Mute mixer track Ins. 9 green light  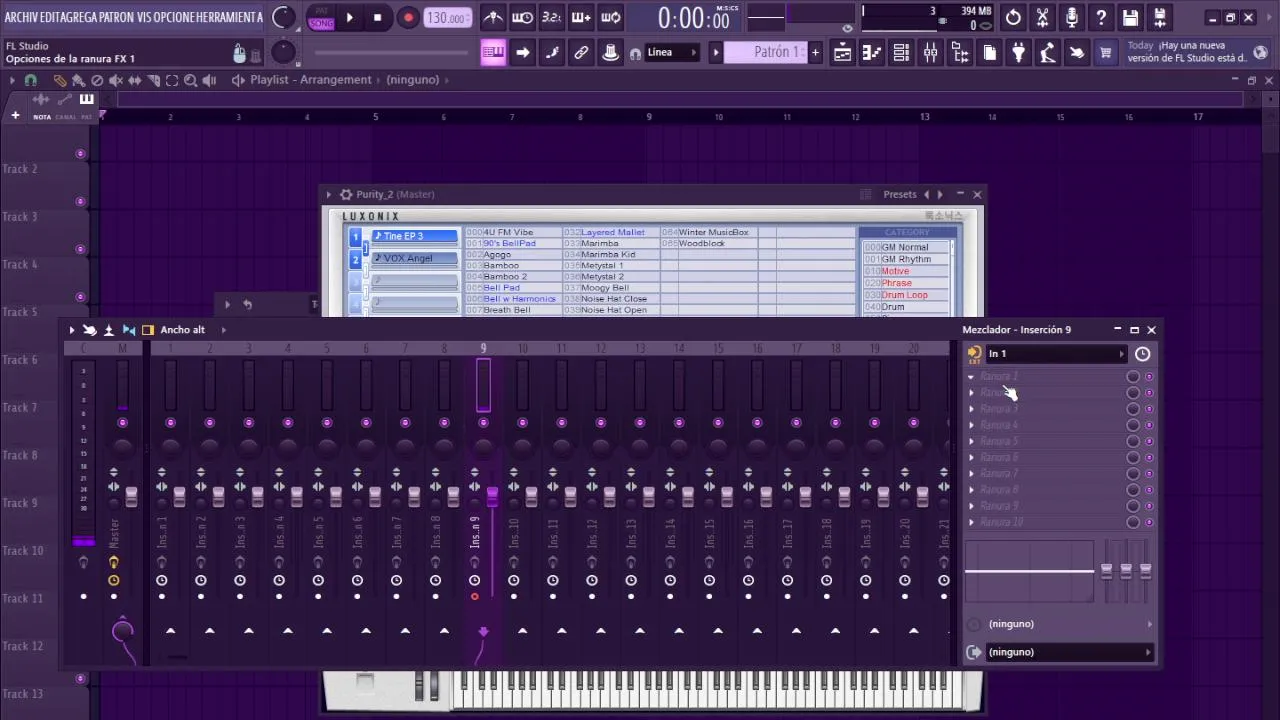(x=483, y=423)
